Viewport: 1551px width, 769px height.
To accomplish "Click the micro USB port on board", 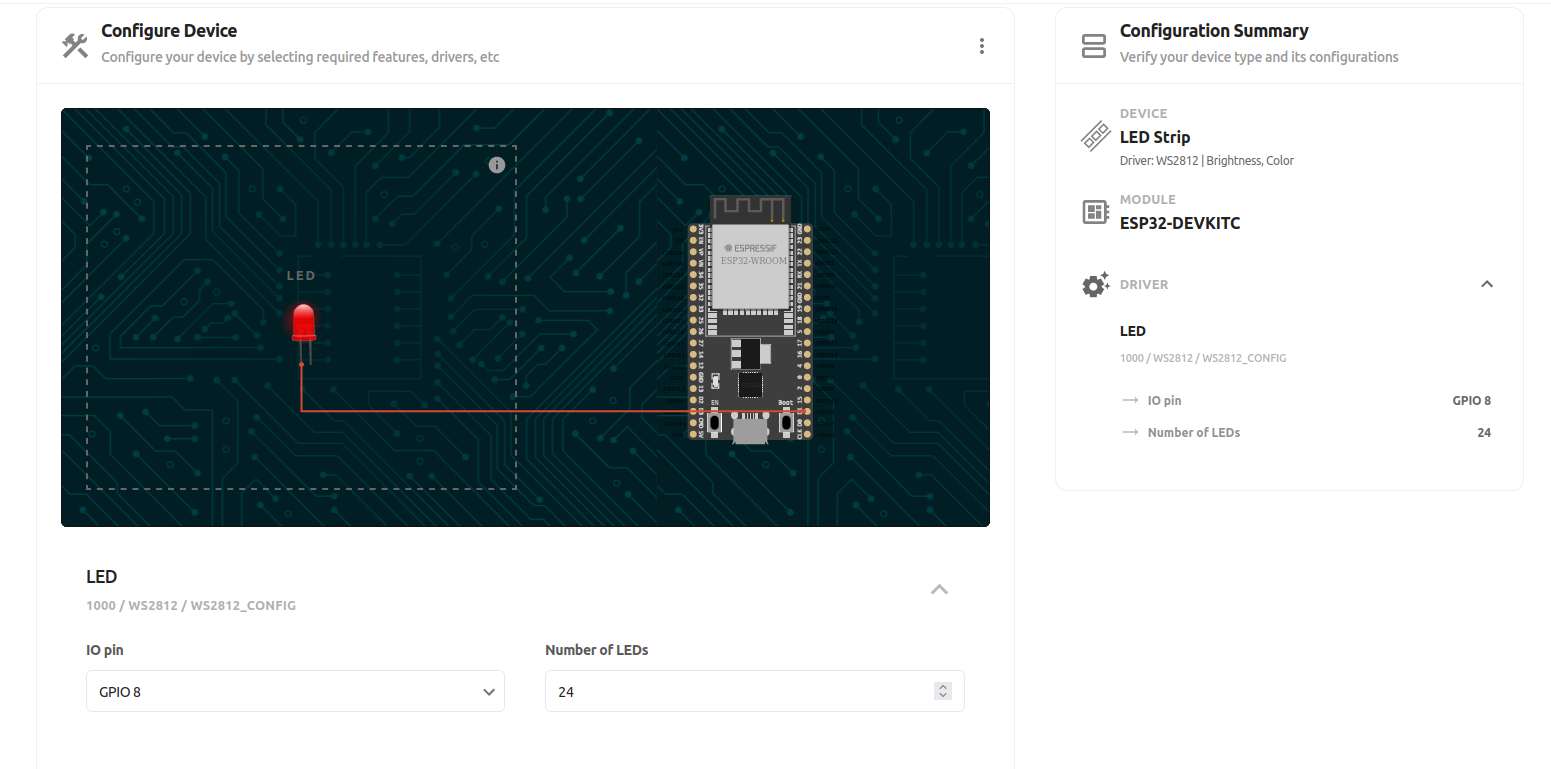I will pos(750,430).
